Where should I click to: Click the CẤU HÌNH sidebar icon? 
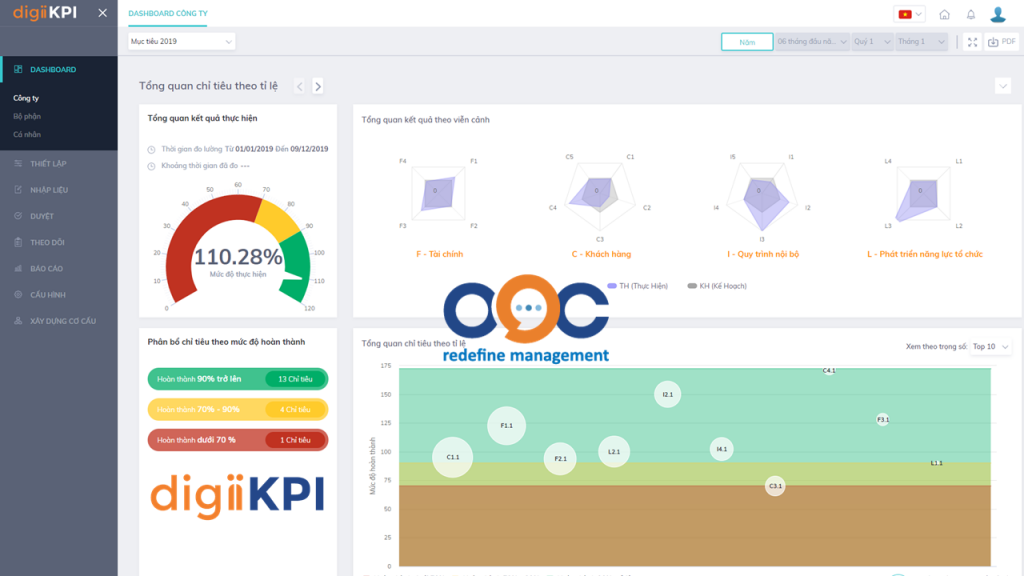point(18,295)
